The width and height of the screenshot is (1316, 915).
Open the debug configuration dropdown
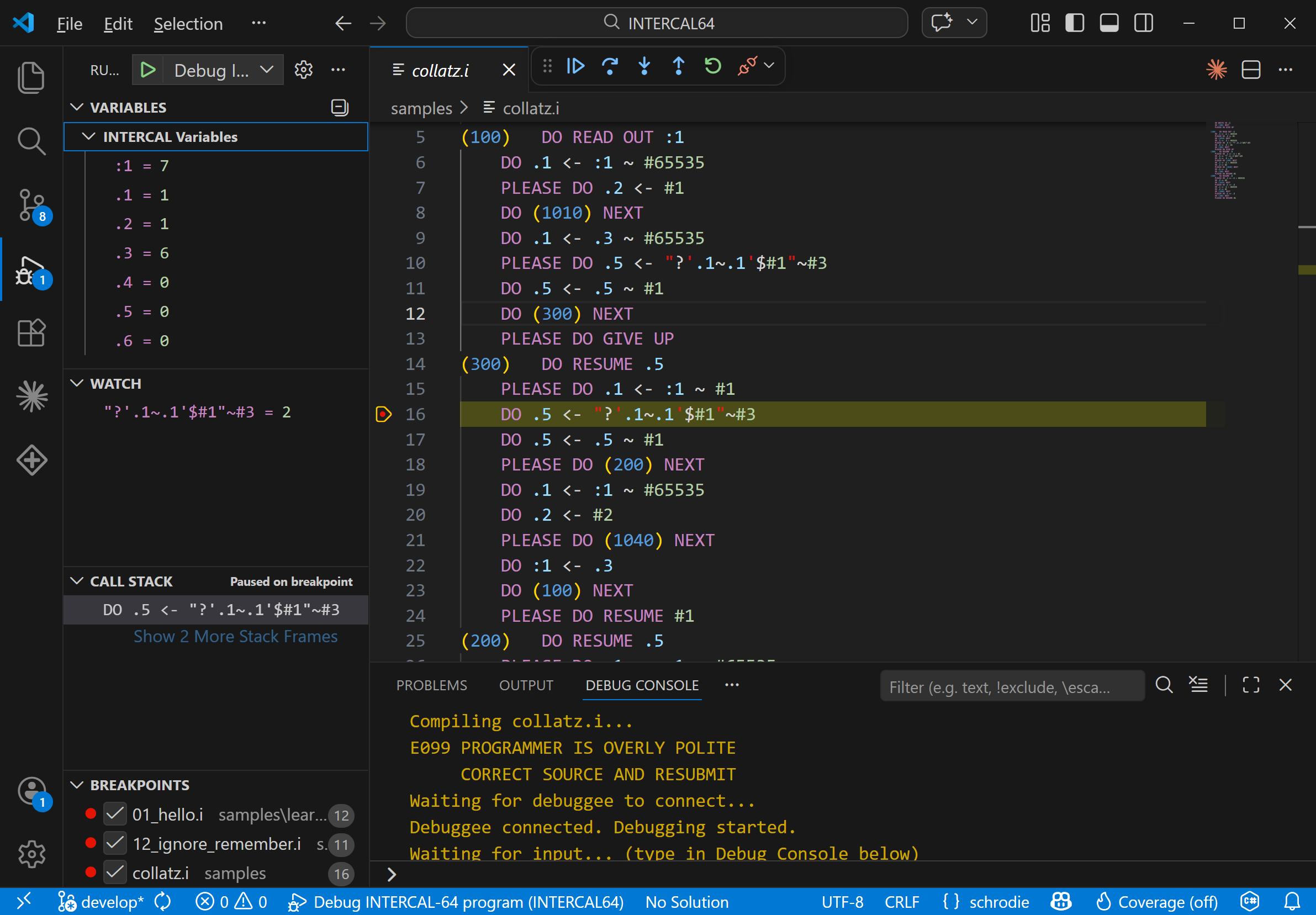point(267,70)
